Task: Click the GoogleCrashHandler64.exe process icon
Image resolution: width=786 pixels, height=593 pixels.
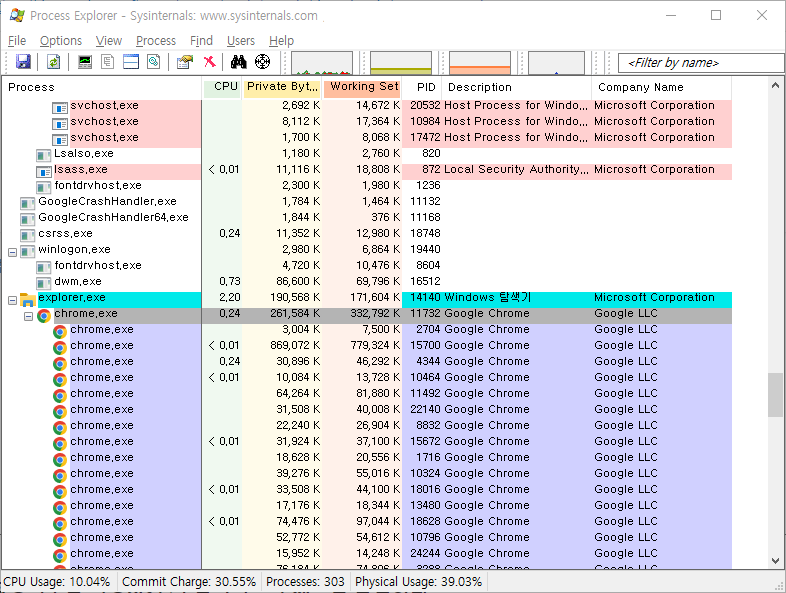Action: point(28,220)
